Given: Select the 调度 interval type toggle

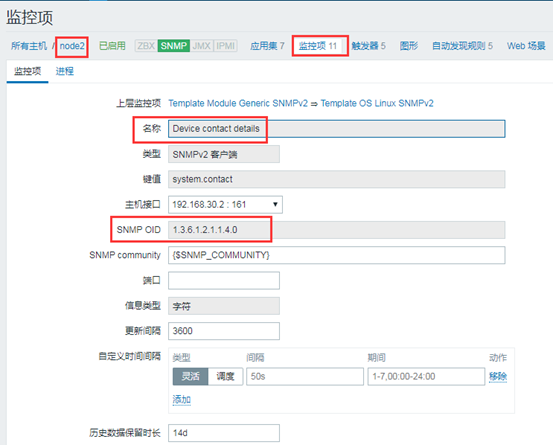Looking at the screenshot, I should tap(225, 376).
